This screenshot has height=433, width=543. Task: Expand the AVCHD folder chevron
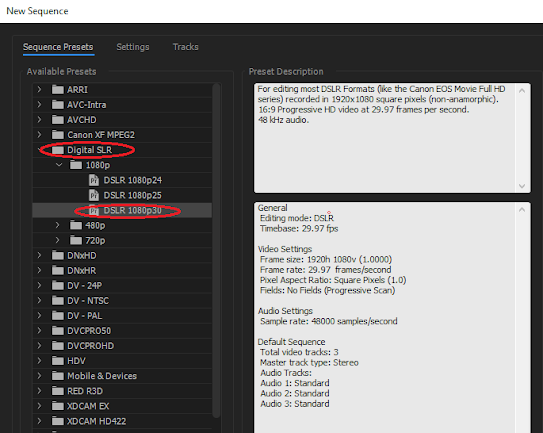[39, 120]
